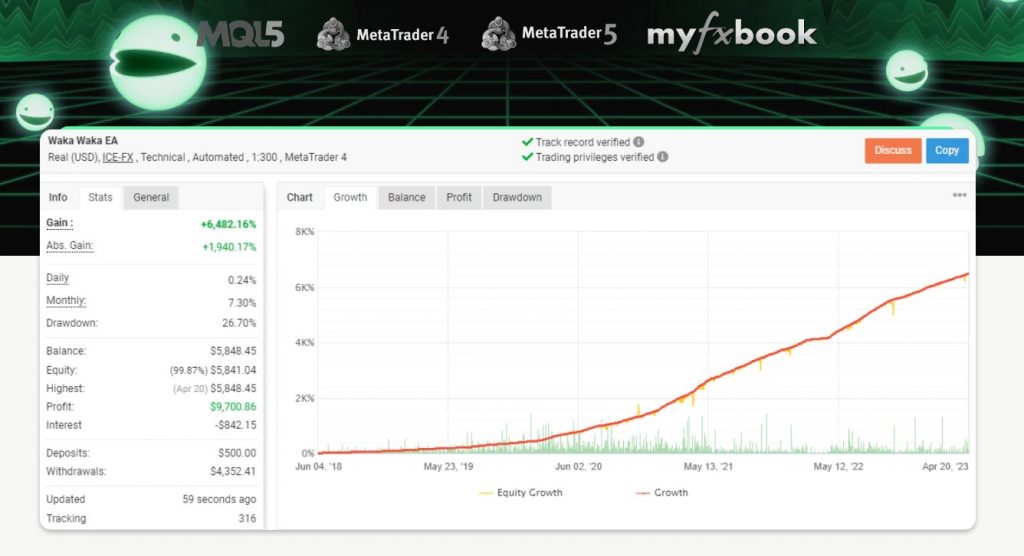1024x556 pixels.
Task: Open the chart options three-dot menu
Action: pyautogui.click(x=959, y=195)
